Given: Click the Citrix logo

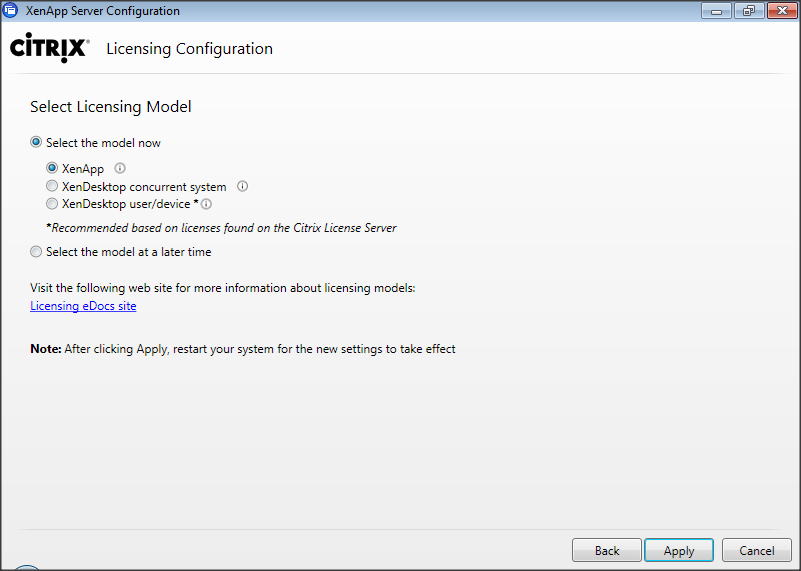Looking at the screenshot, I should coord(49,48).
